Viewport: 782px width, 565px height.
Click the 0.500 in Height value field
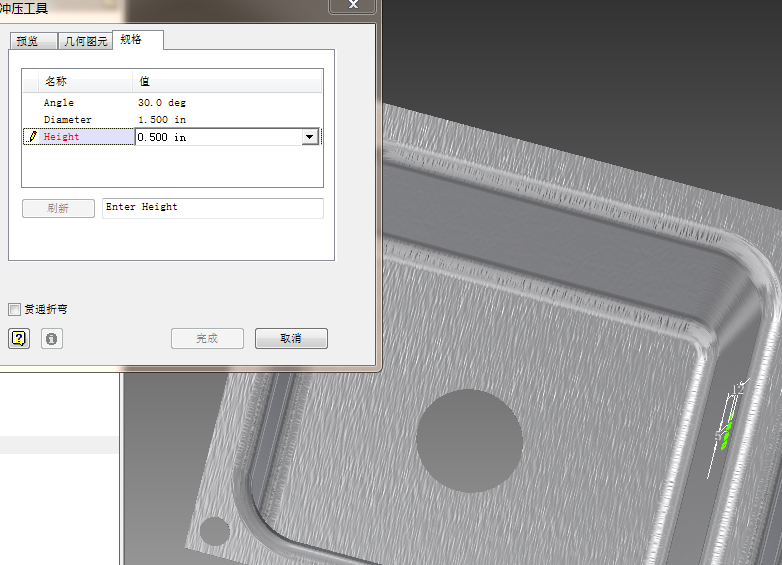217,138
